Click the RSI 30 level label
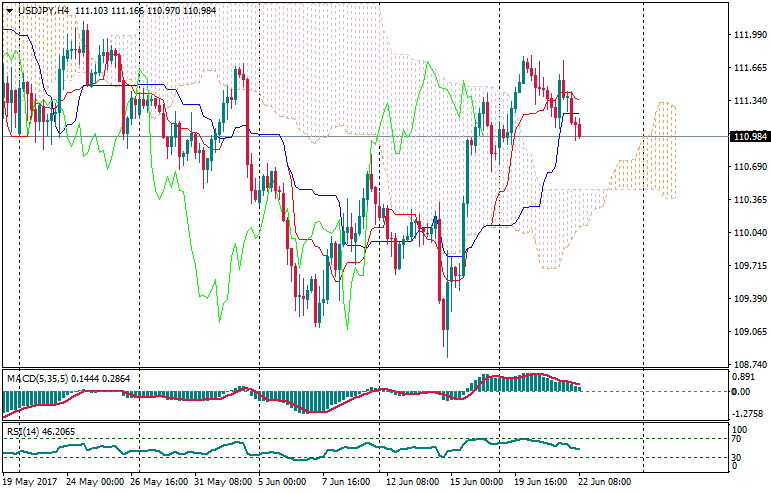Viewport: 771px width, 493px height. tap(737, 456)
